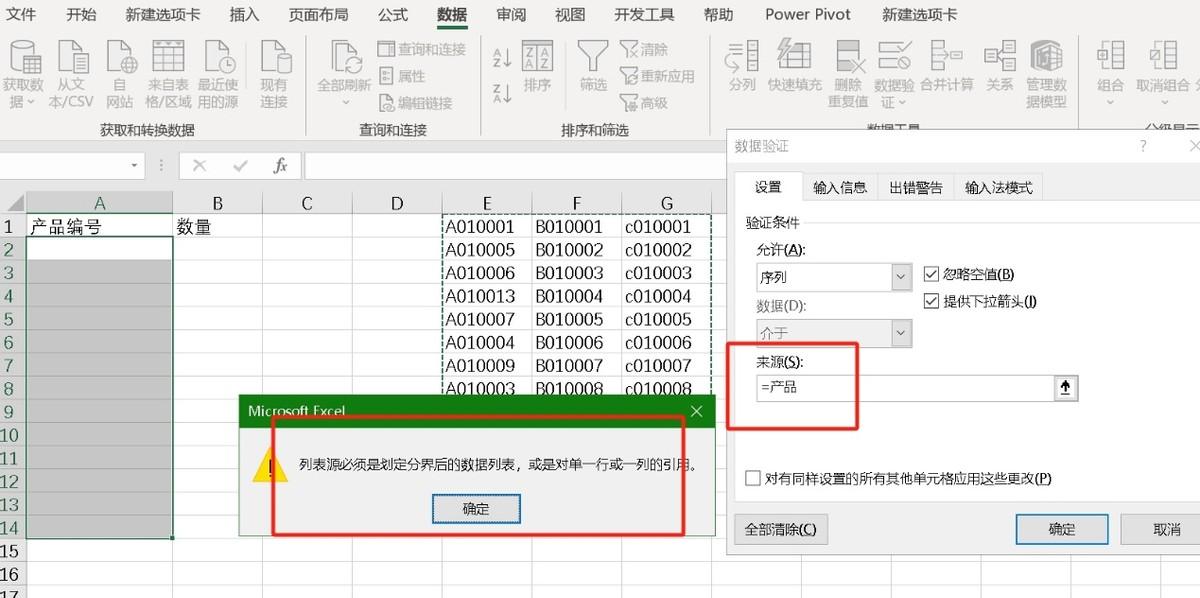Click 清除 filter icon
This screenshot has width=1200, height=598.
click(x=643, y=49)
